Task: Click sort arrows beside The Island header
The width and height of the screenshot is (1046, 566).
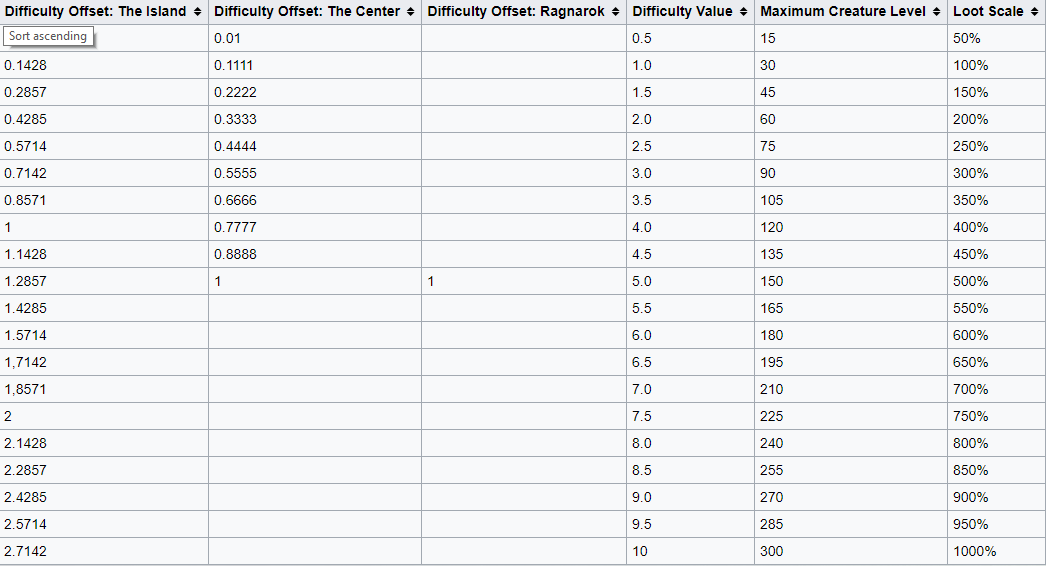Action: [197, 12]
